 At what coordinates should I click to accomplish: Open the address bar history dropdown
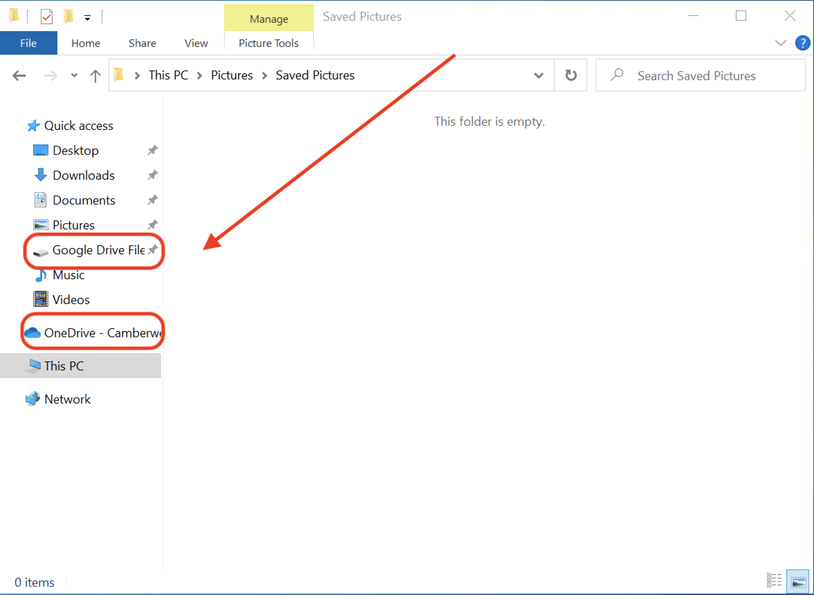click(x=539, y=76)
